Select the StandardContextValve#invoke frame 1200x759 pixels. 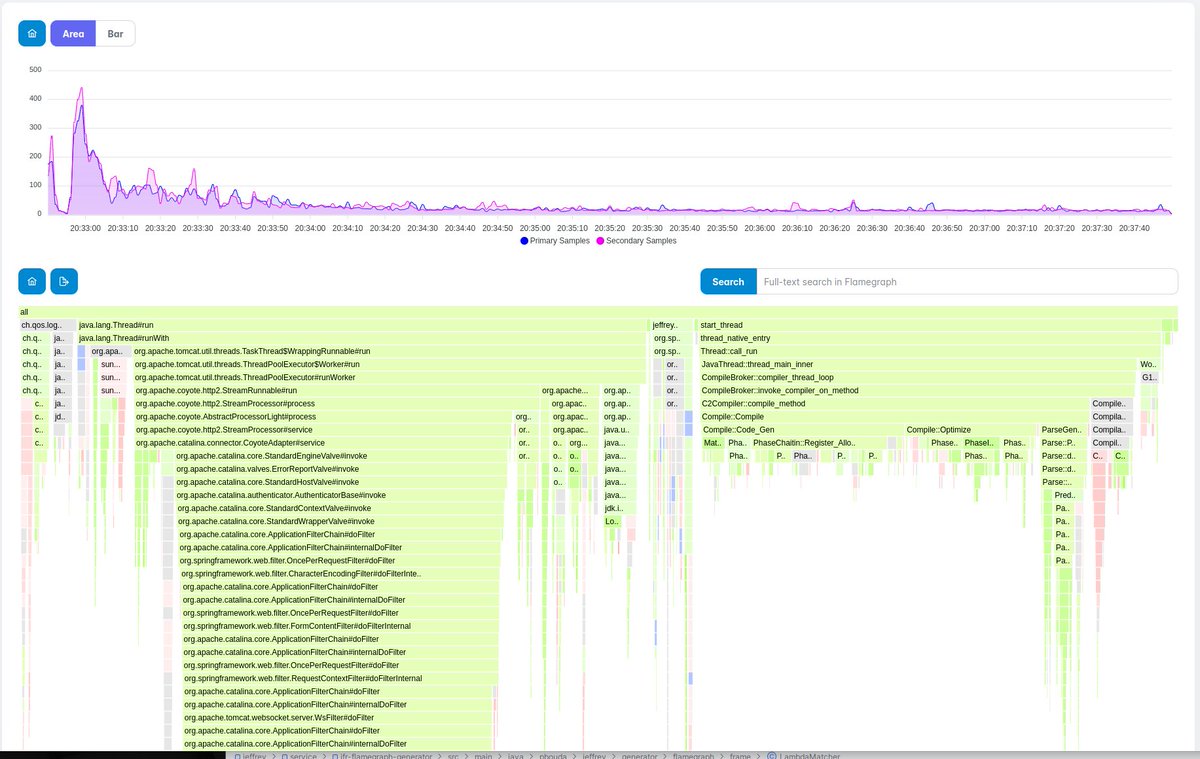click(x=341, y=507)
